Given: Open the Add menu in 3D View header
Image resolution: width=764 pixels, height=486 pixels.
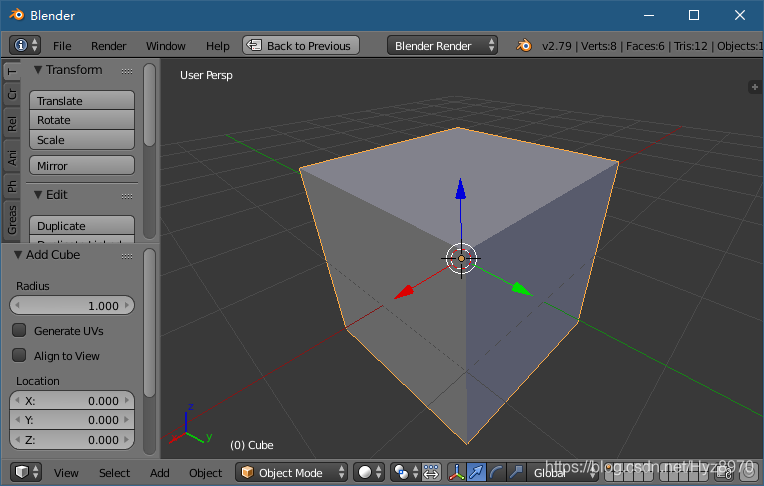Looking at the screenshot, I should (x=159, y=473).
